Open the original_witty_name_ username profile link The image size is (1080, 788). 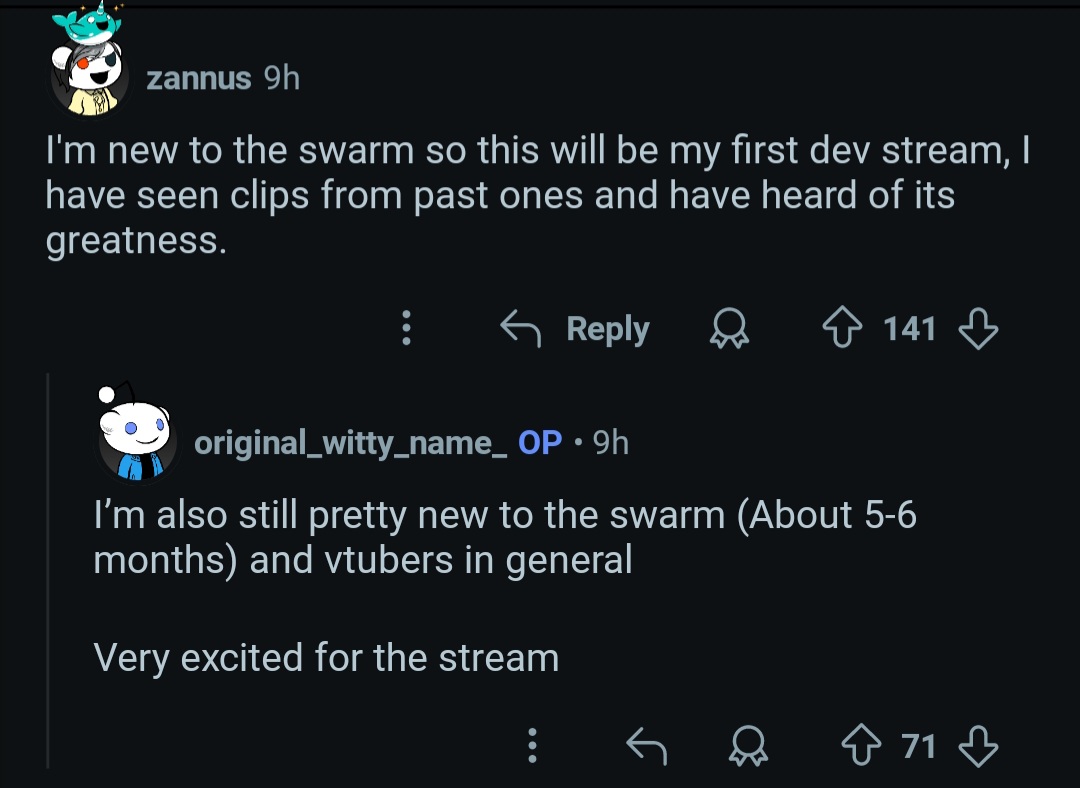tap(351, 442)
